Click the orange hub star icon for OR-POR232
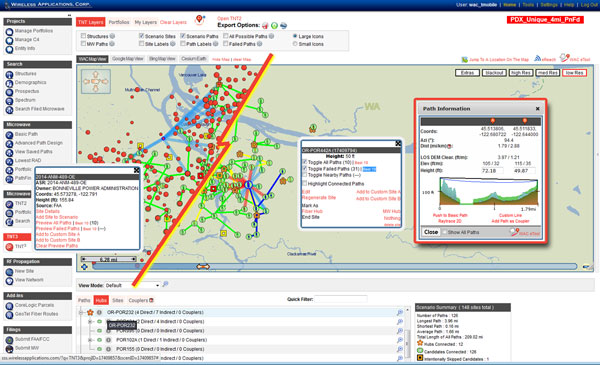 coord(90,313)
